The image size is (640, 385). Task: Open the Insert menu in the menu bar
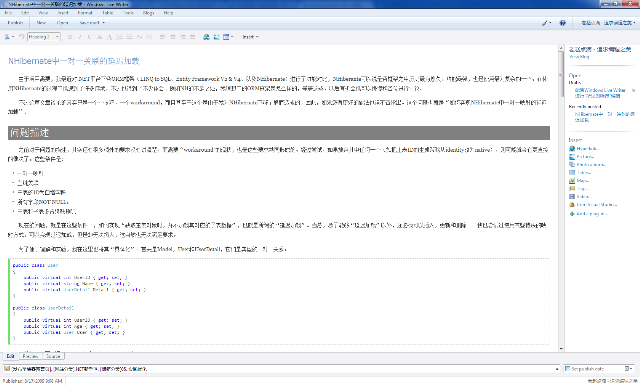click(63, 13)
